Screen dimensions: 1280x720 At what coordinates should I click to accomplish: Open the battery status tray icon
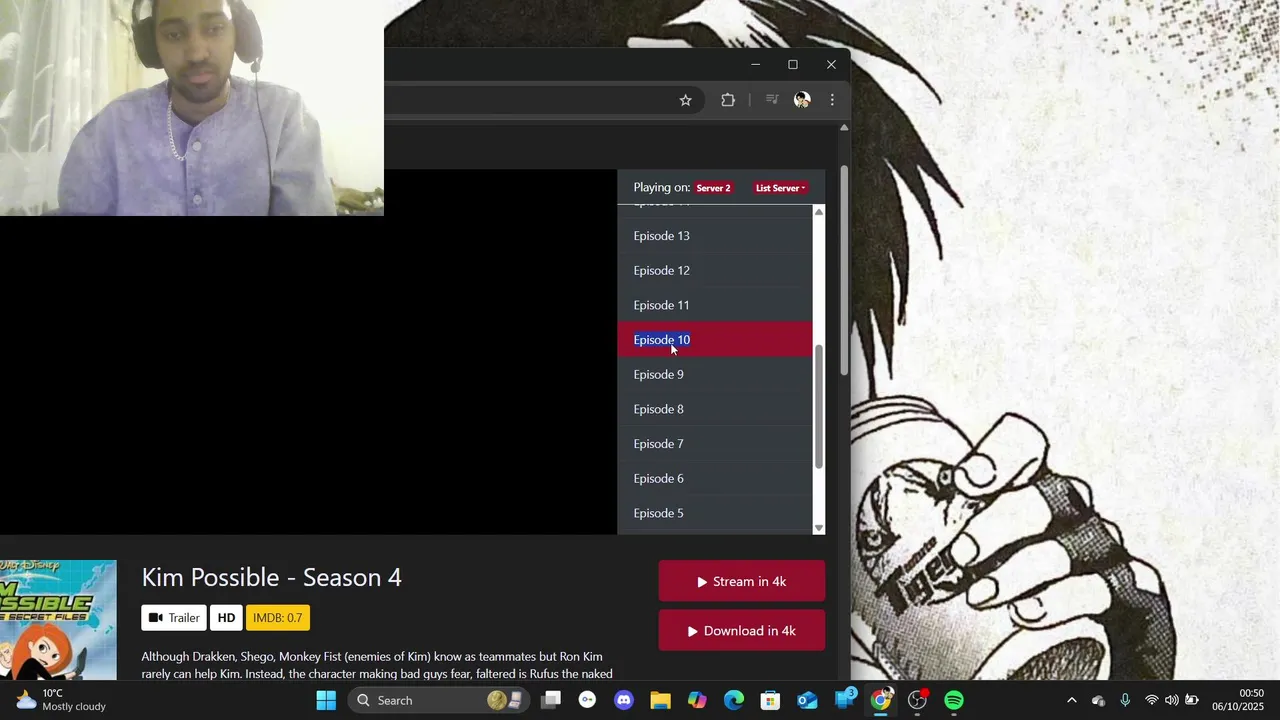tap(1192, 700)
